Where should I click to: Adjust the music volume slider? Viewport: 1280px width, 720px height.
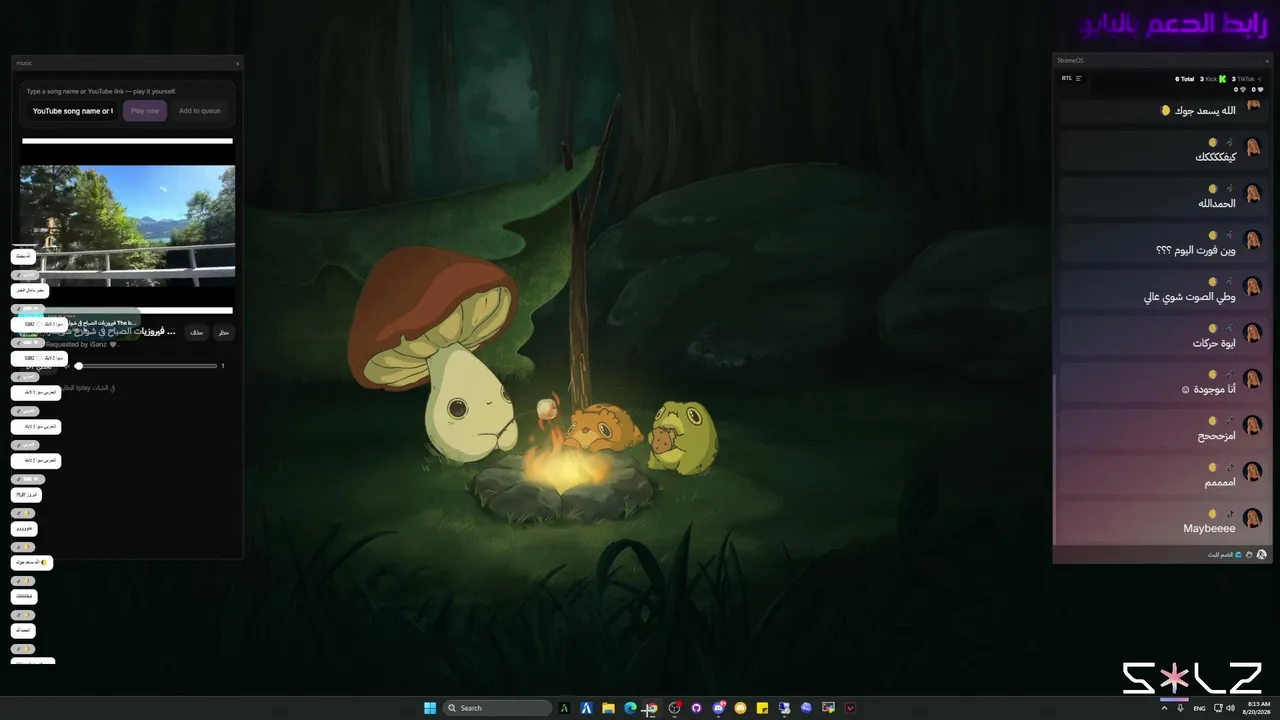(147, 366)
